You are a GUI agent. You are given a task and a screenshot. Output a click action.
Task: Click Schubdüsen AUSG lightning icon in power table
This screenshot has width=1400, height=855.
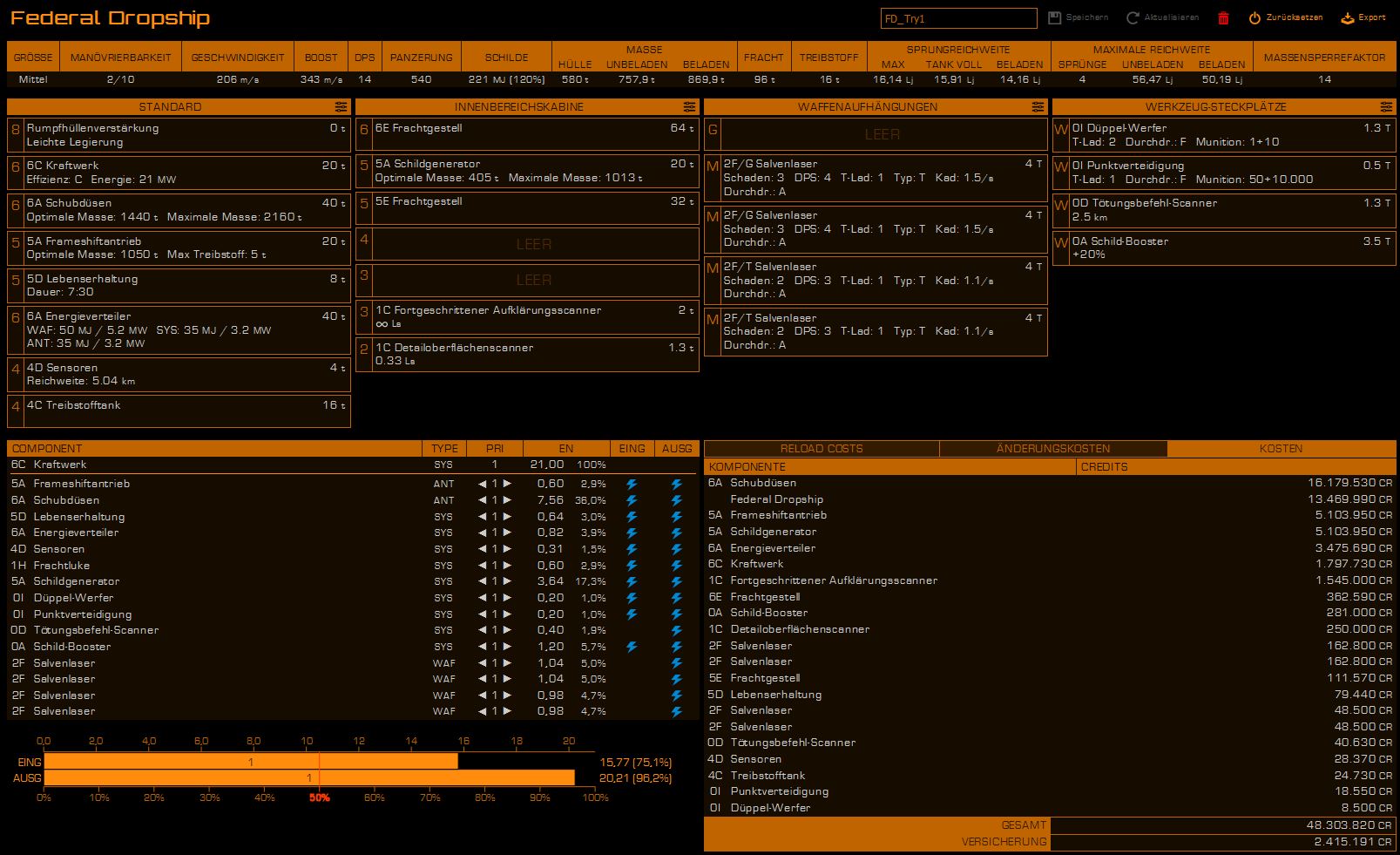coord(676,500)
